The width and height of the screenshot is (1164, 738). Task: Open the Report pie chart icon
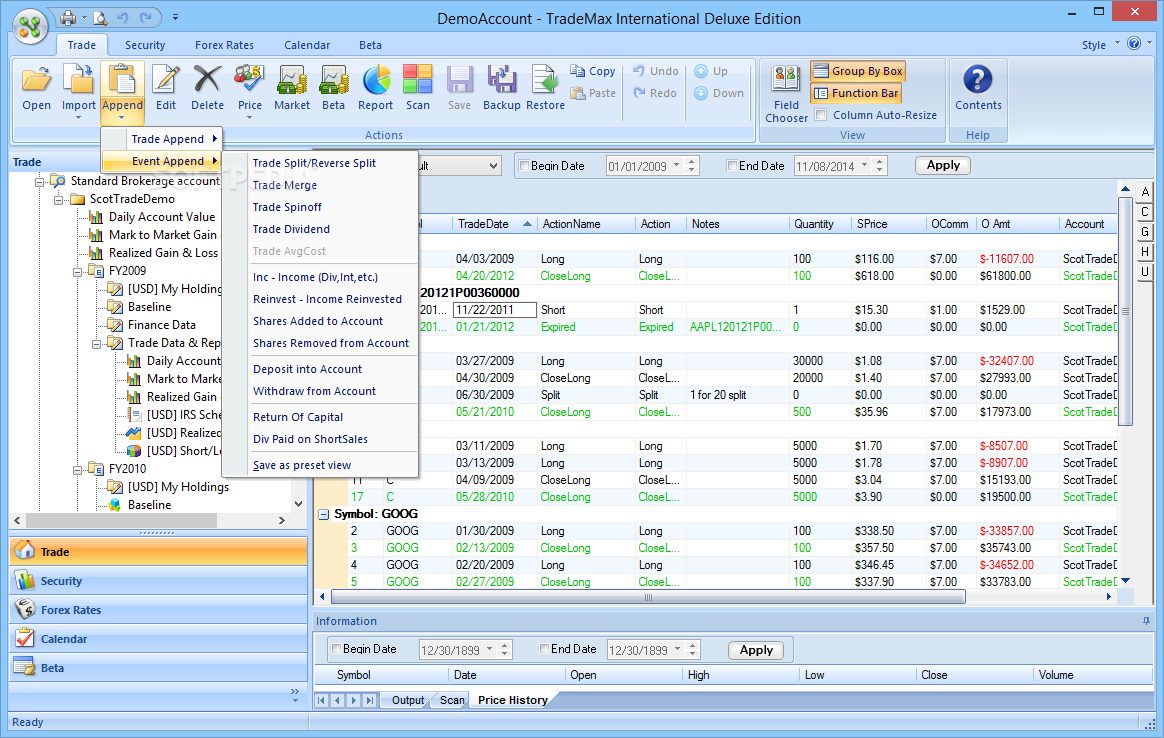pos(376,79)
